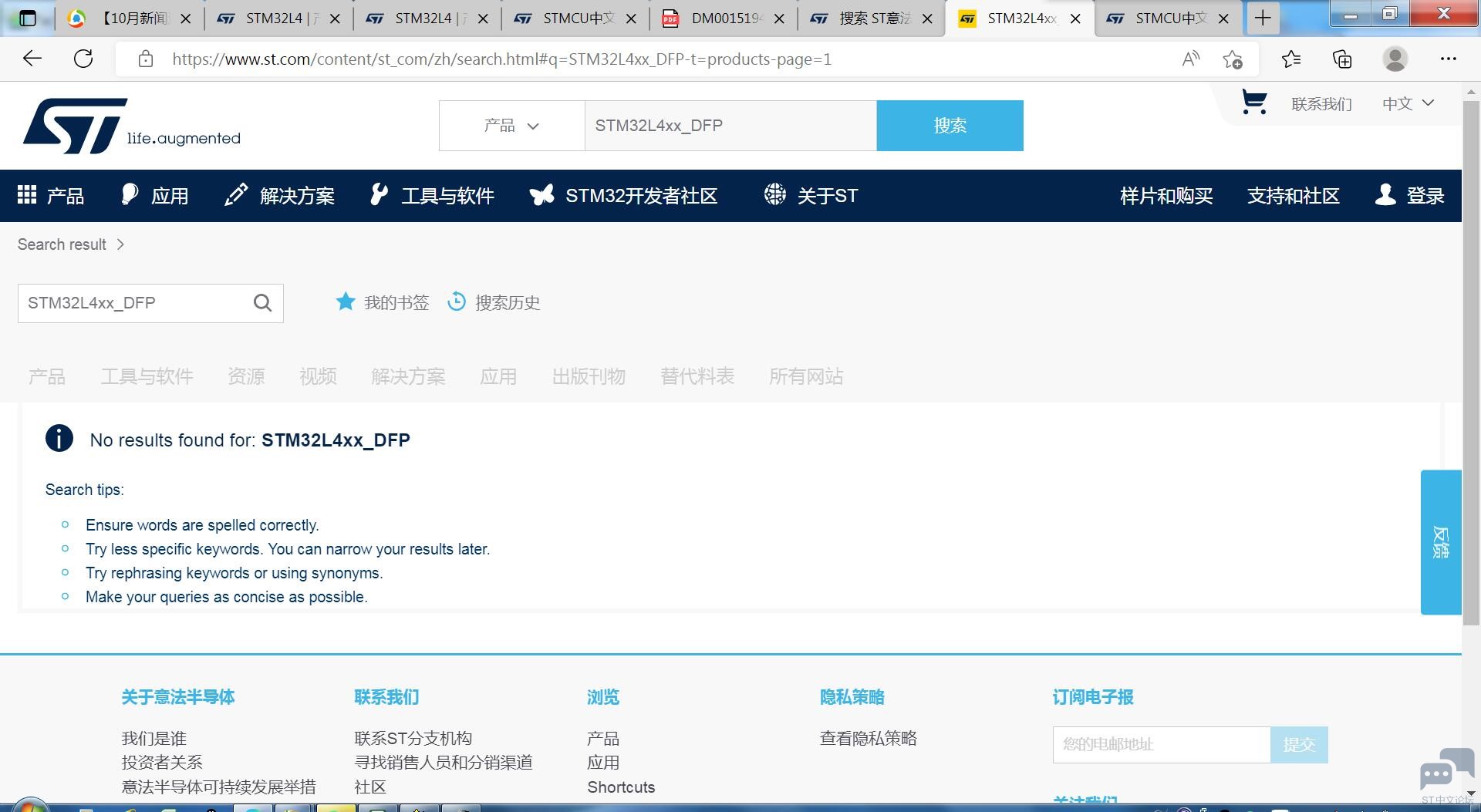The width and height of the screenshot is (1481, 812).
Task: Open 我们是谁 footer link
Action: click(154, 739)
